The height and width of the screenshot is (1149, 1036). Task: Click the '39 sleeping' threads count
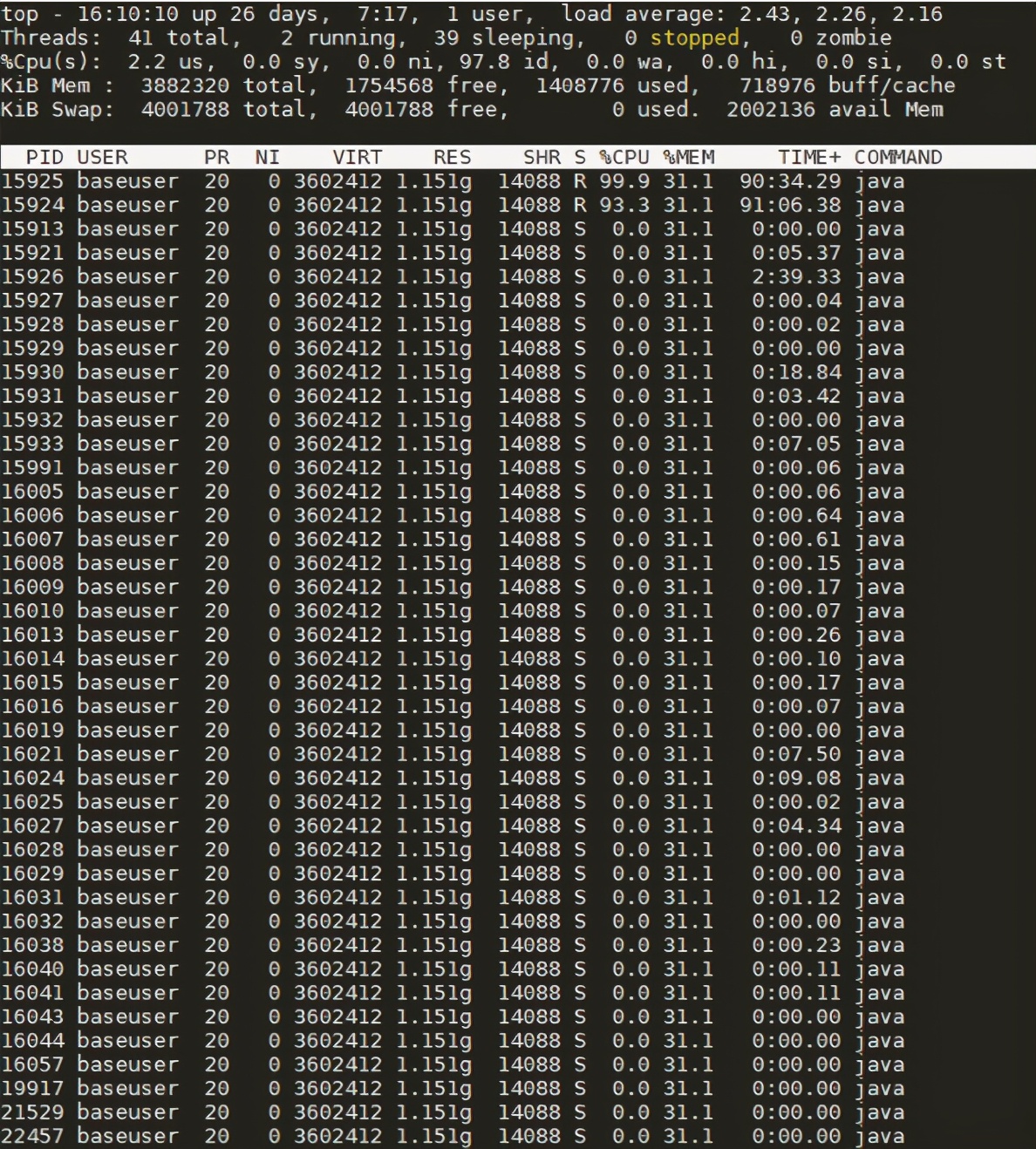click(x=503, y=37)
